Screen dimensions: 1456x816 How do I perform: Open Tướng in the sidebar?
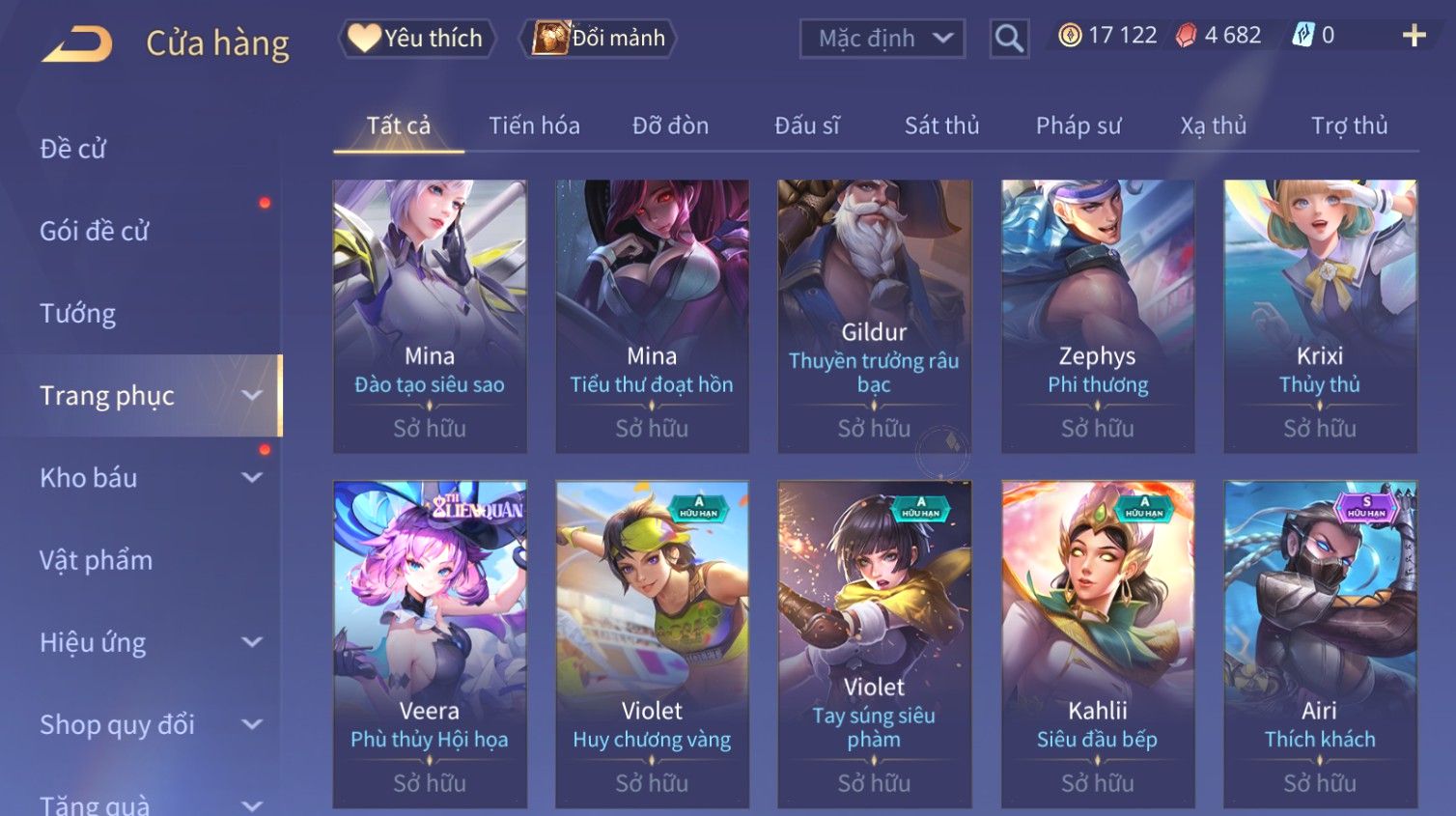[77, 314]
